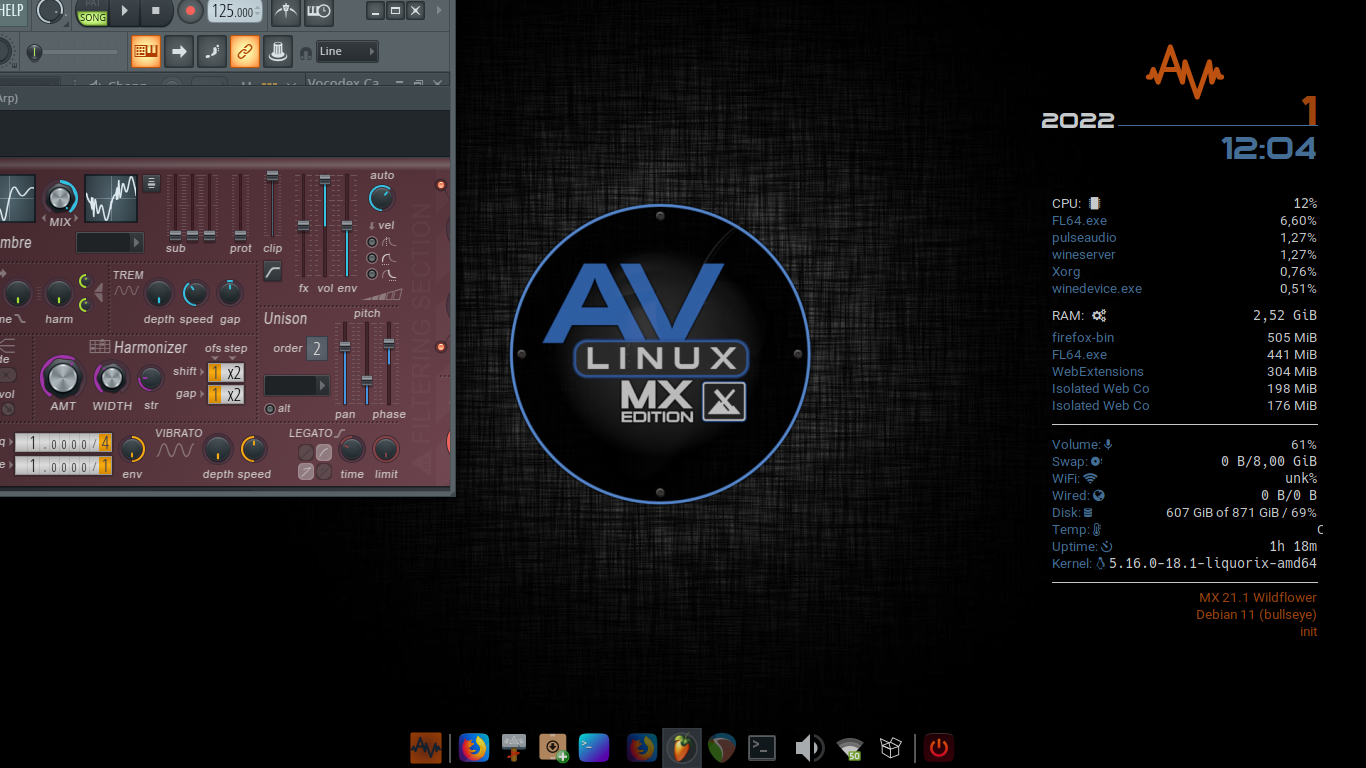Click the footstep step-edit icon
Image resolution: width=1366 pixels, height=768 pixels.
tap(212, 51)
